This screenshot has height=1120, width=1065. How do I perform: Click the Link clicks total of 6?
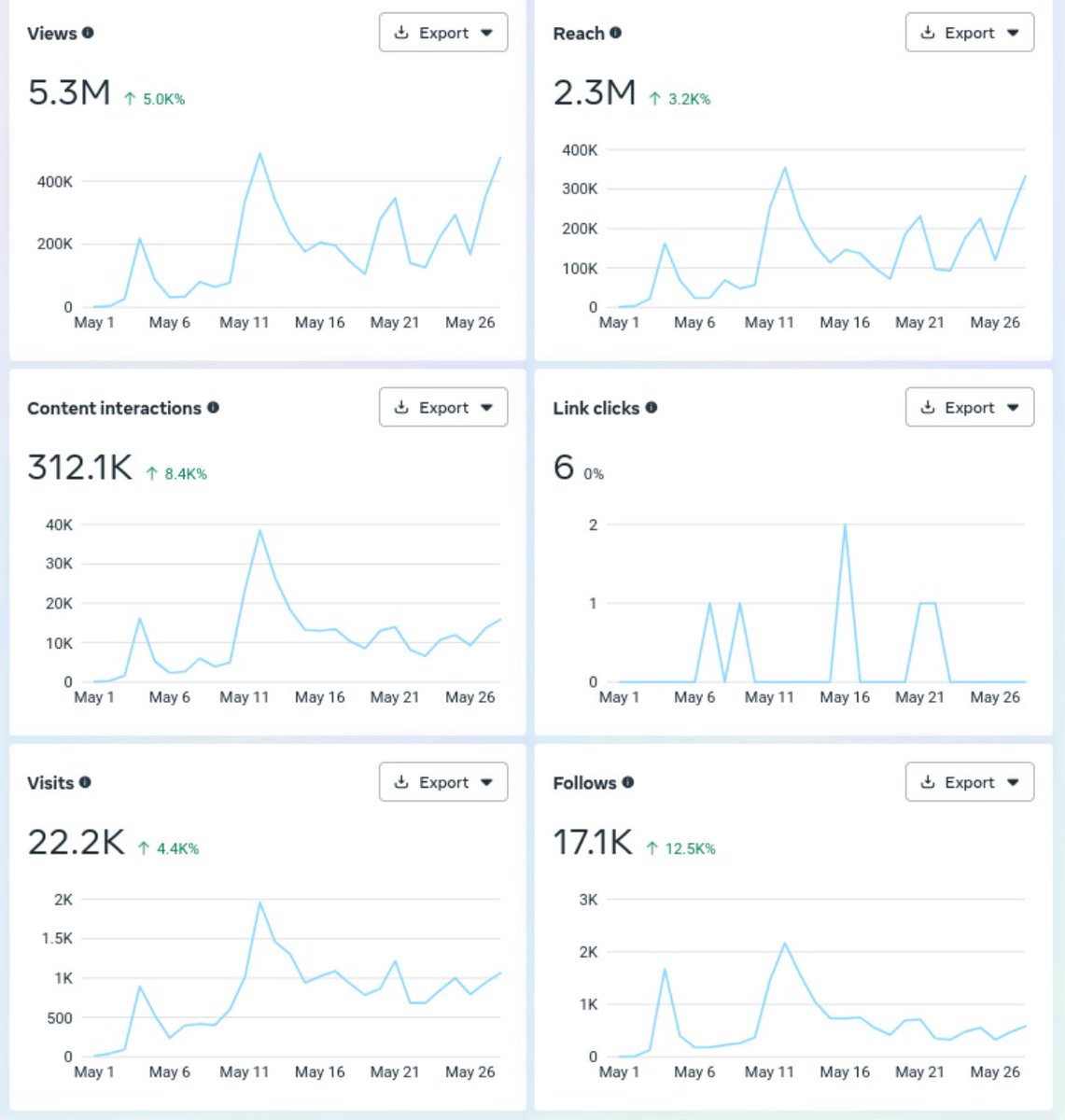(x=563, y=467)
